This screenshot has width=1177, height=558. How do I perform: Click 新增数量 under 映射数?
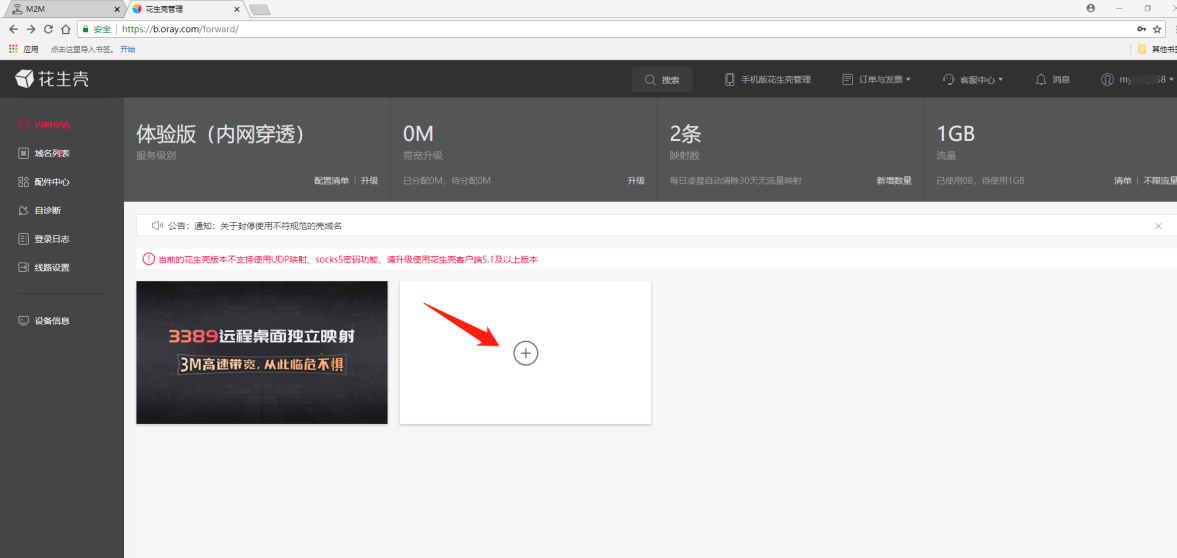894,181
